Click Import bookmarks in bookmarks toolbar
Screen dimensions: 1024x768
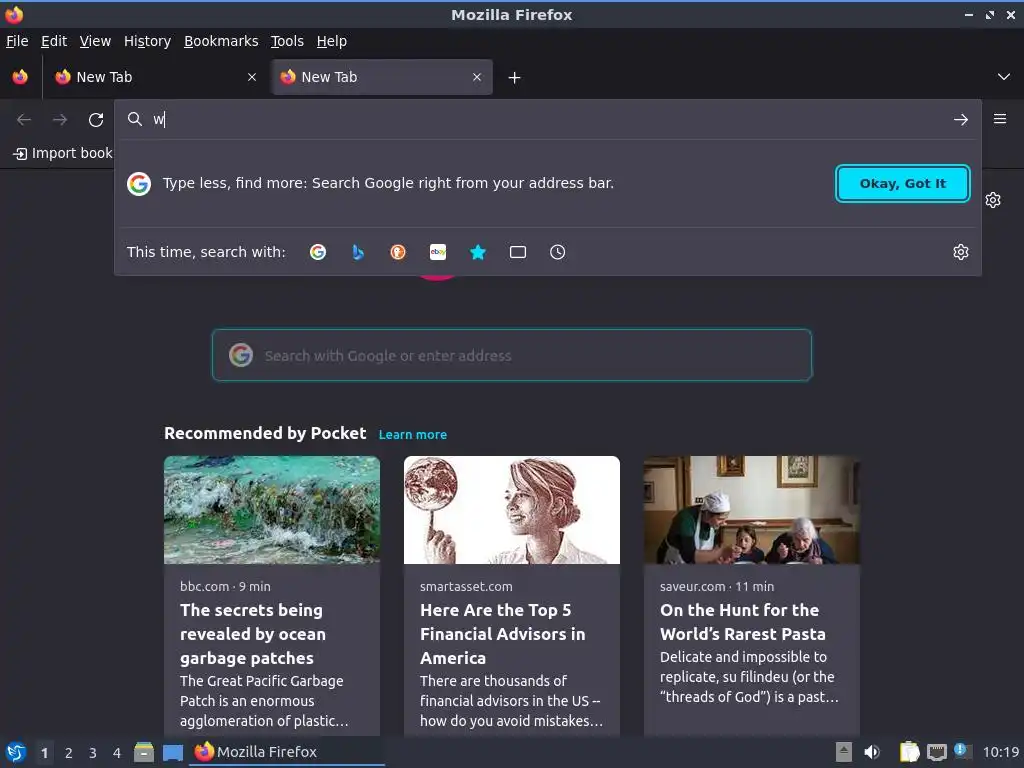coord(63,153)
